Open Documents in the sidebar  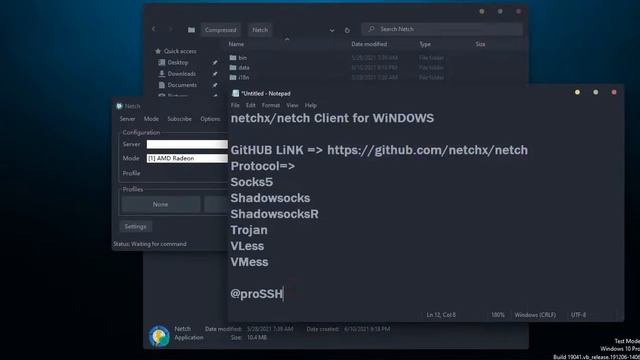pos(182,85)
